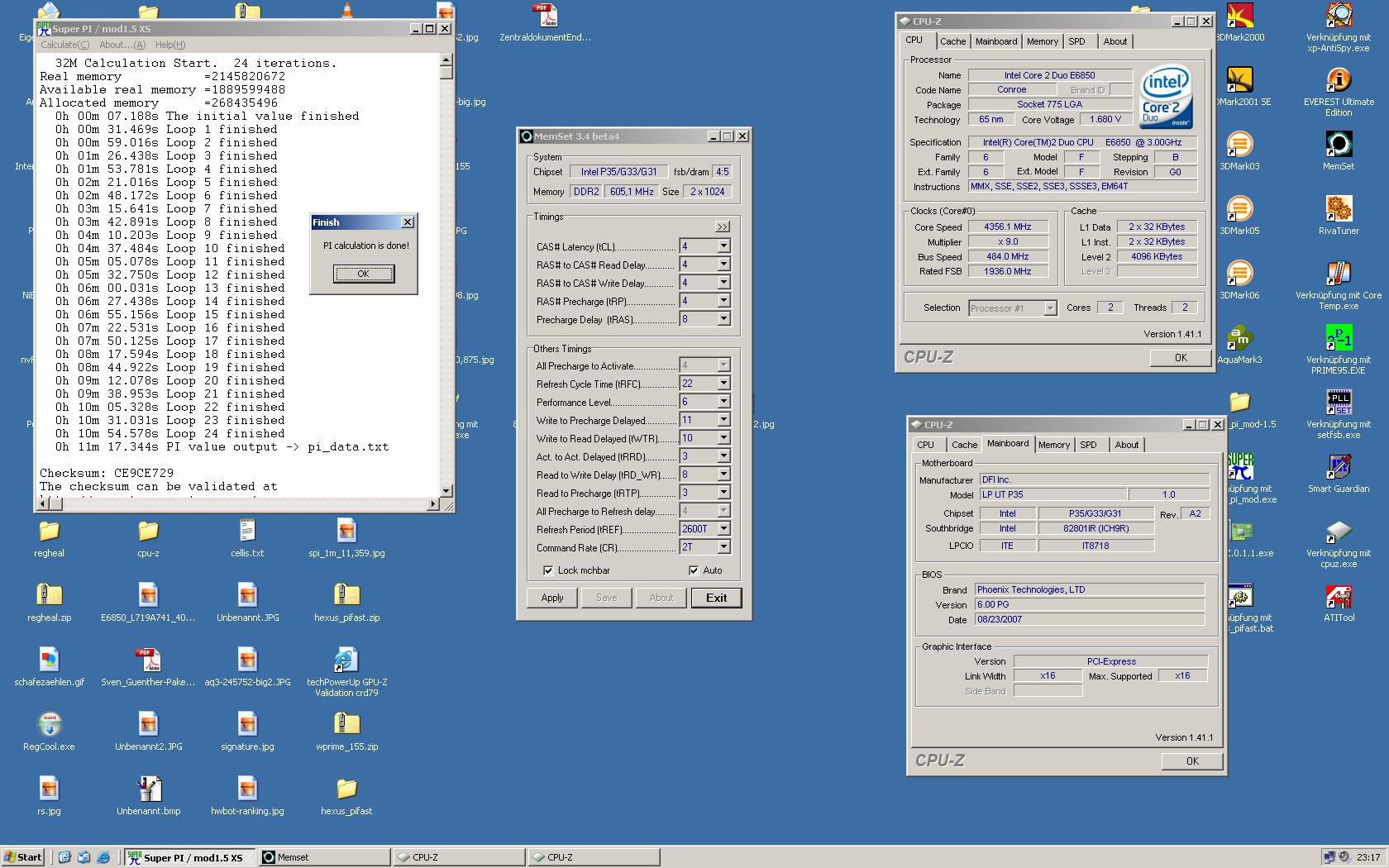Launch the ATITool desktop icon
Screen dimensions: 1389x868
(1339, 596)
